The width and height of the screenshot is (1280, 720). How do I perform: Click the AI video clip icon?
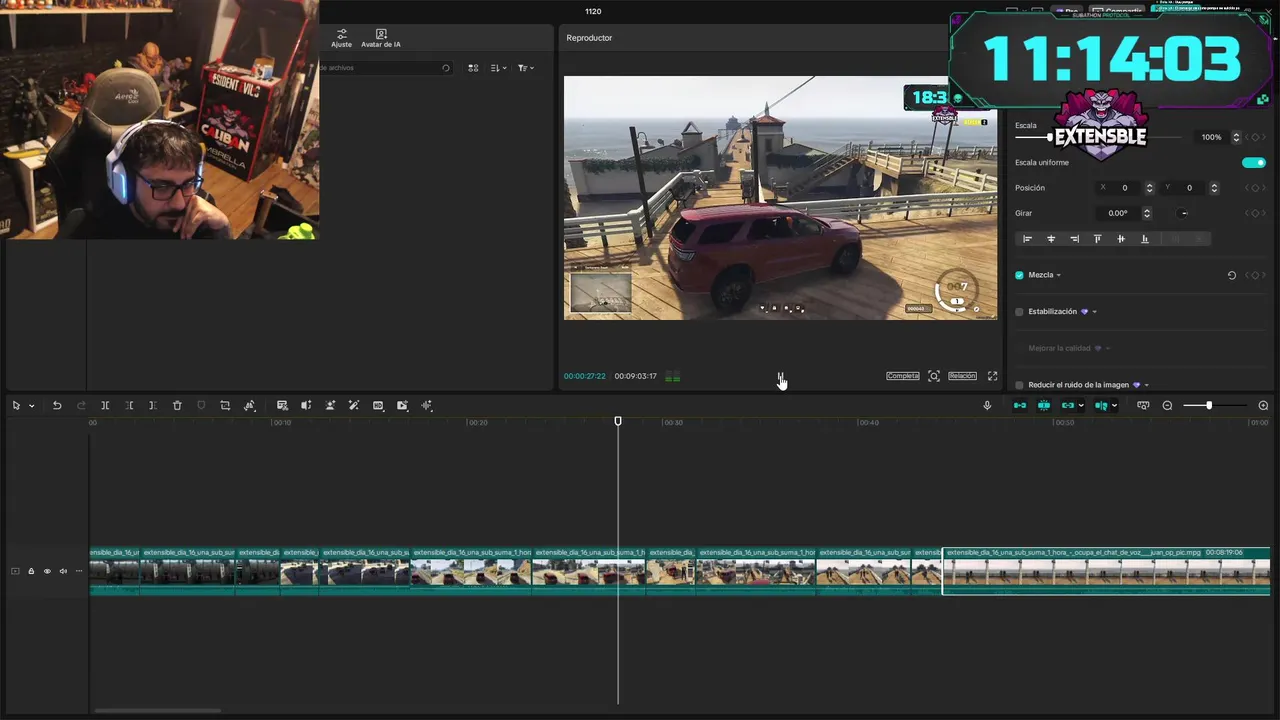click(x=402, y=405)
